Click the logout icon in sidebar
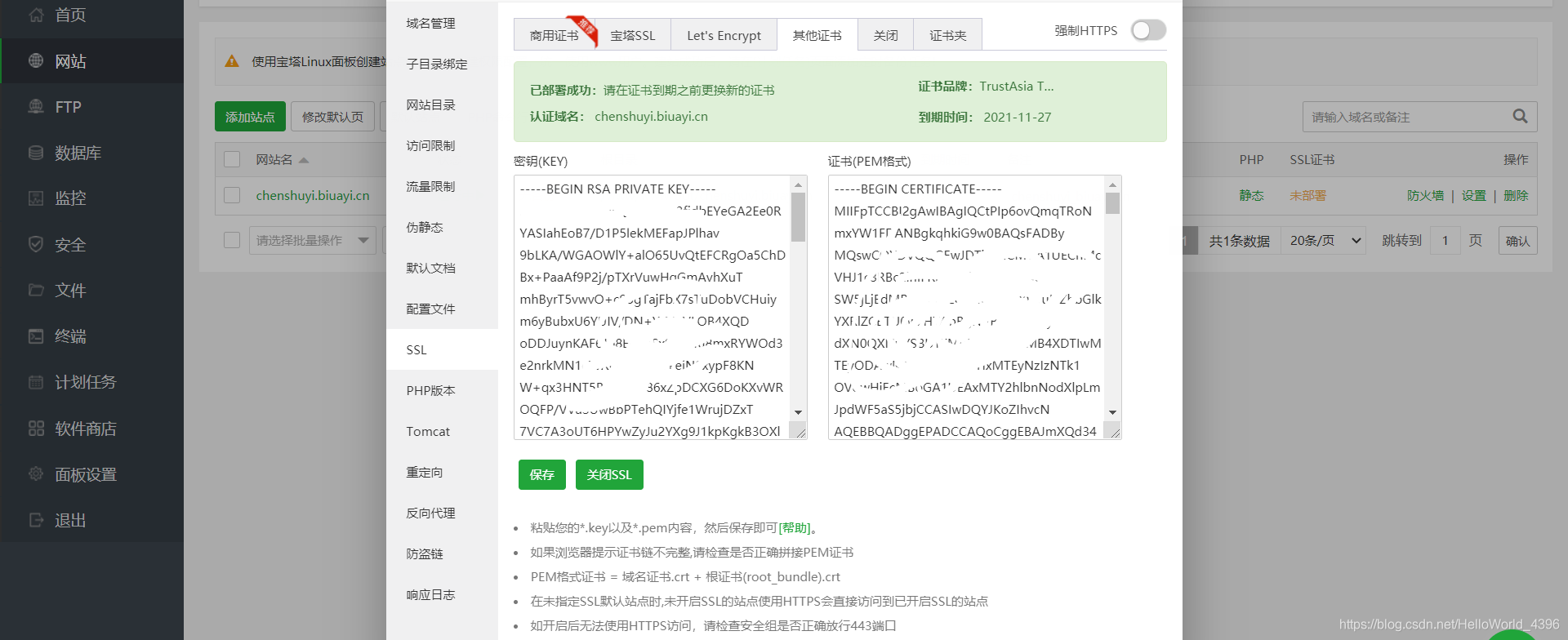This screenshot has width=1568, height=640. (36, 520)
